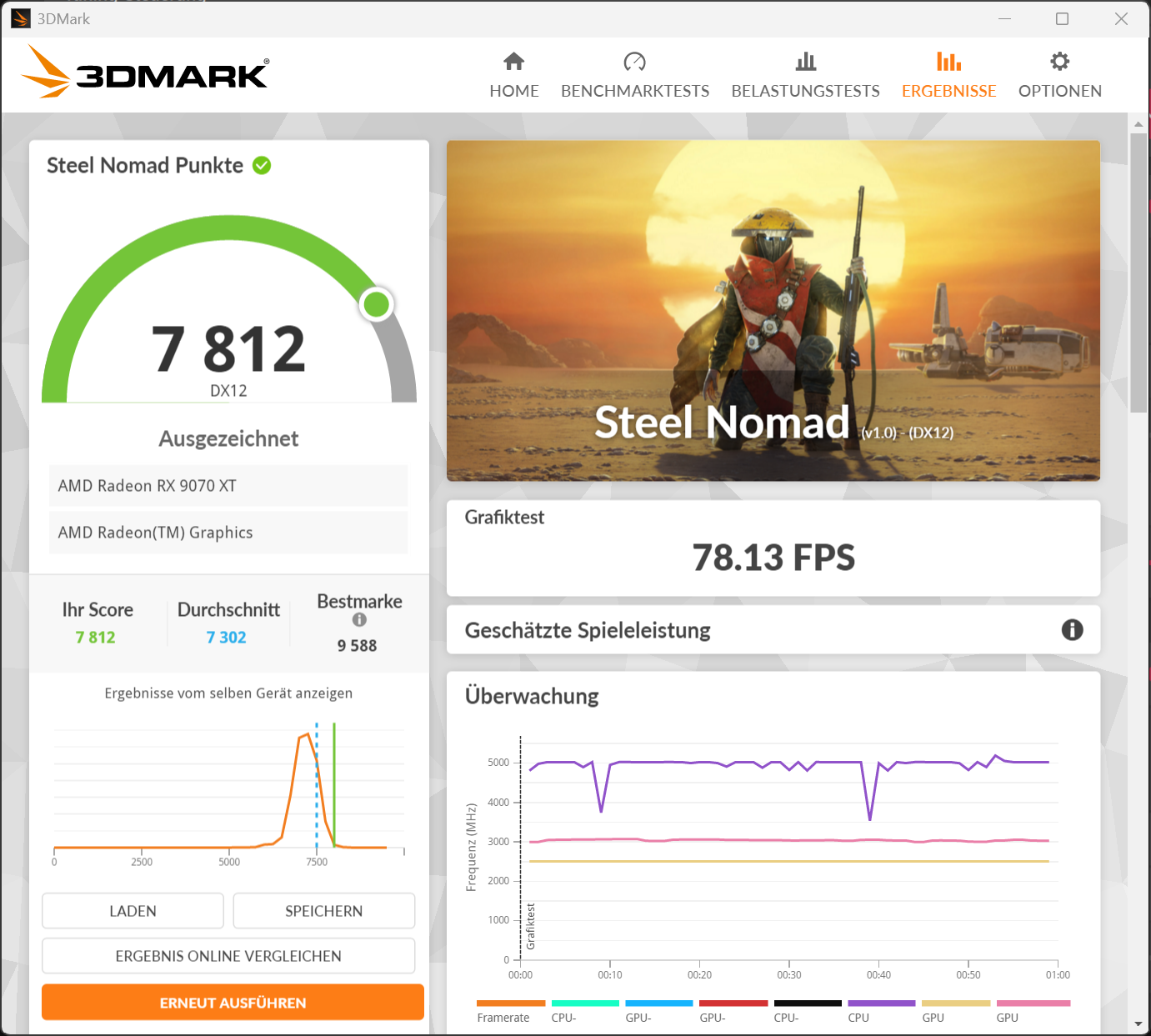
Task: Click the scroll down arrow of scrollbar
Action: pyautogui.click(x=1138, y=1023)
